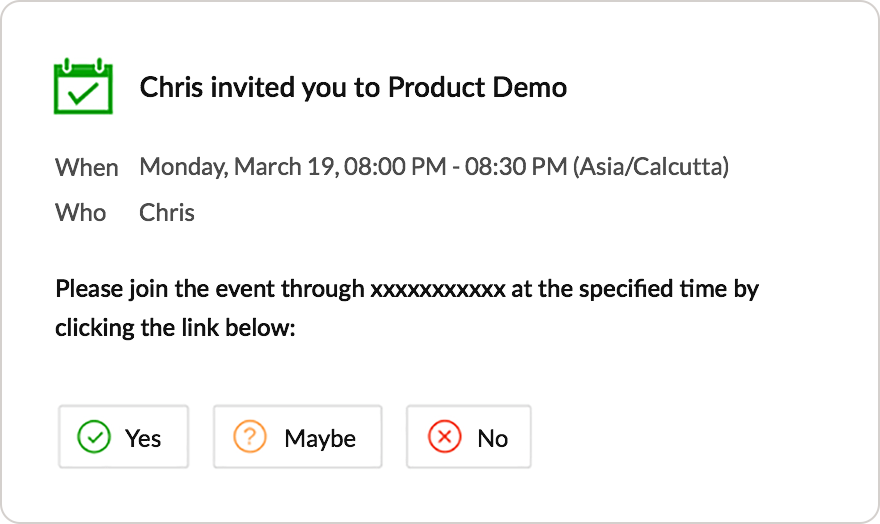Respond Maybe to the invitation
This screenshot has width=880, height=524.
[x=297, y=437]
